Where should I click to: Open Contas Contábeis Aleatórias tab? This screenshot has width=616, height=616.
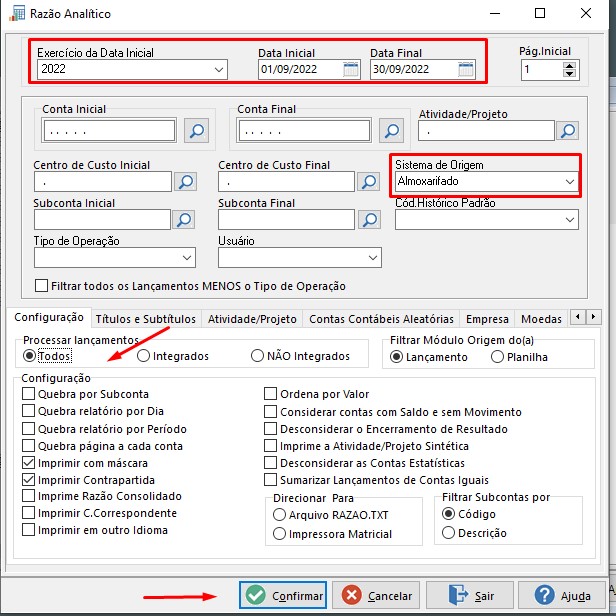pos(381,319)
